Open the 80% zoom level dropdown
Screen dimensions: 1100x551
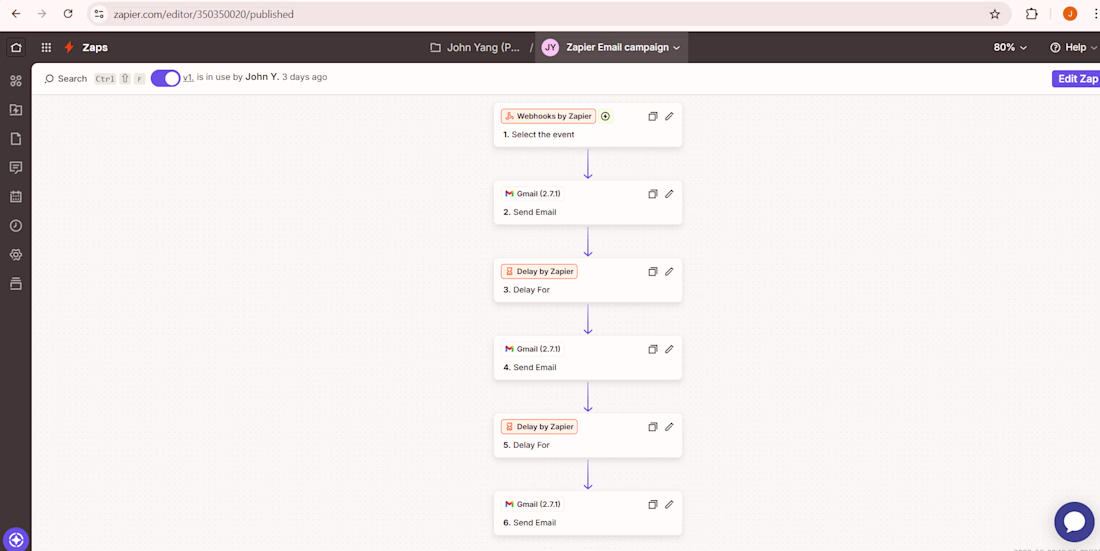pos(1010,48)
